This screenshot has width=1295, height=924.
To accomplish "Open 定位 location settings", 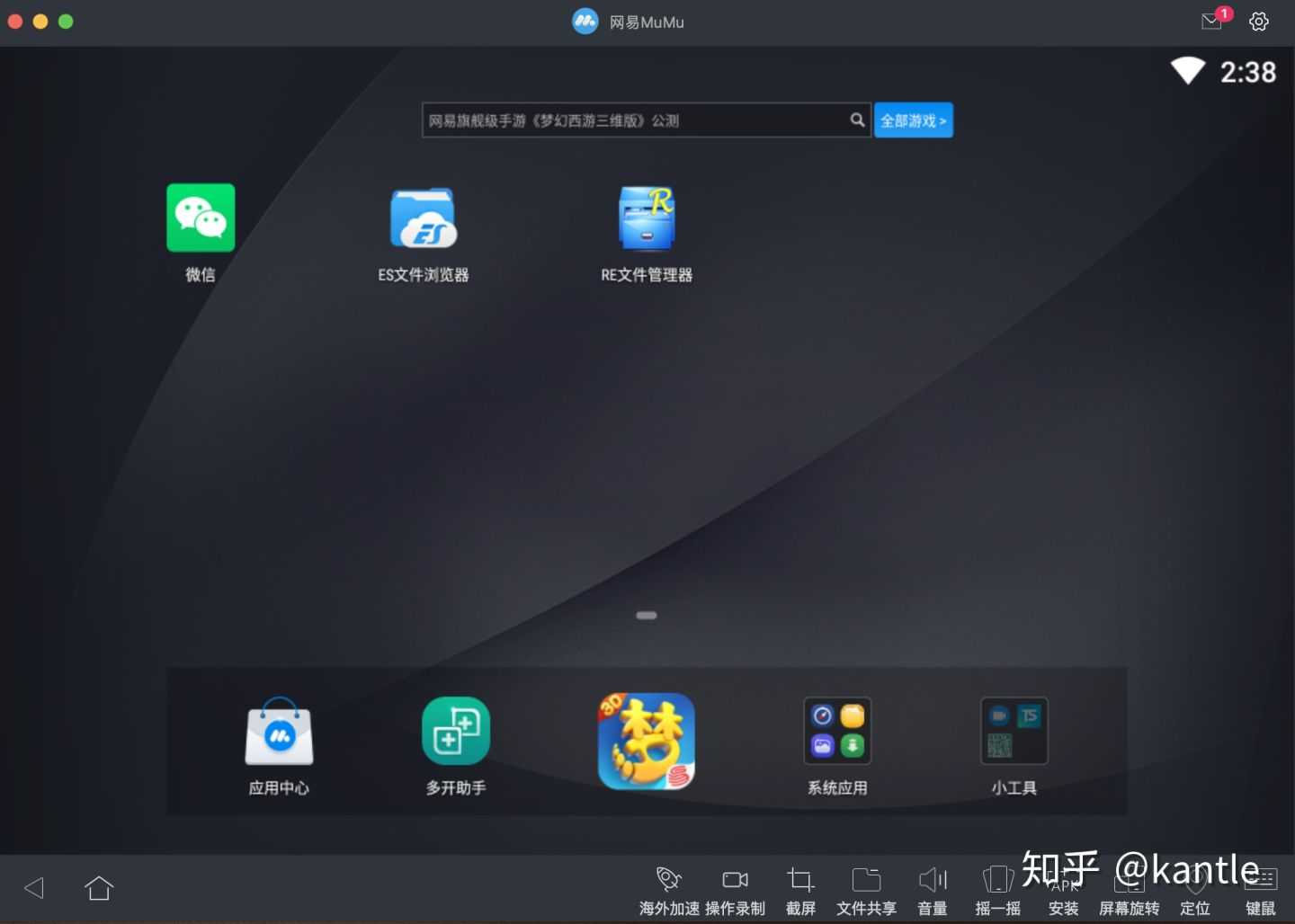I will click(1195, 891).
